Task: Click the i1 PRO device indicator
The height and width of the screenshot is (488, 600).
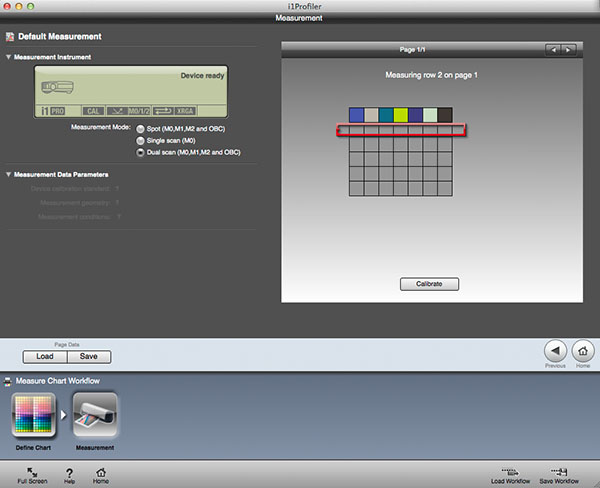Action: coord(53,111)
